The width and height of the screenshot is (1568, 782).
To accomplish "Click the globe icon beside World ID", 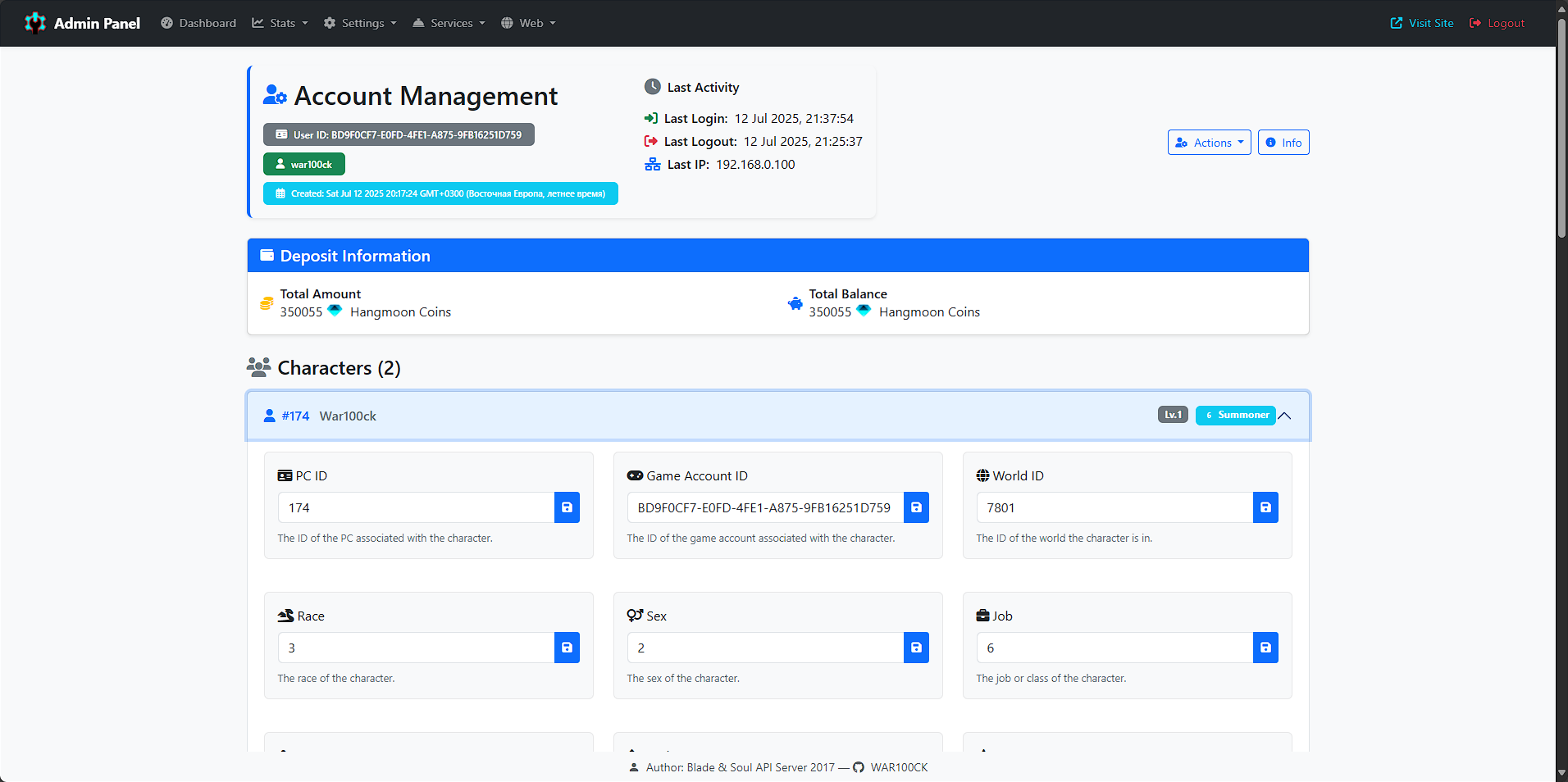I will coord(982,475).
